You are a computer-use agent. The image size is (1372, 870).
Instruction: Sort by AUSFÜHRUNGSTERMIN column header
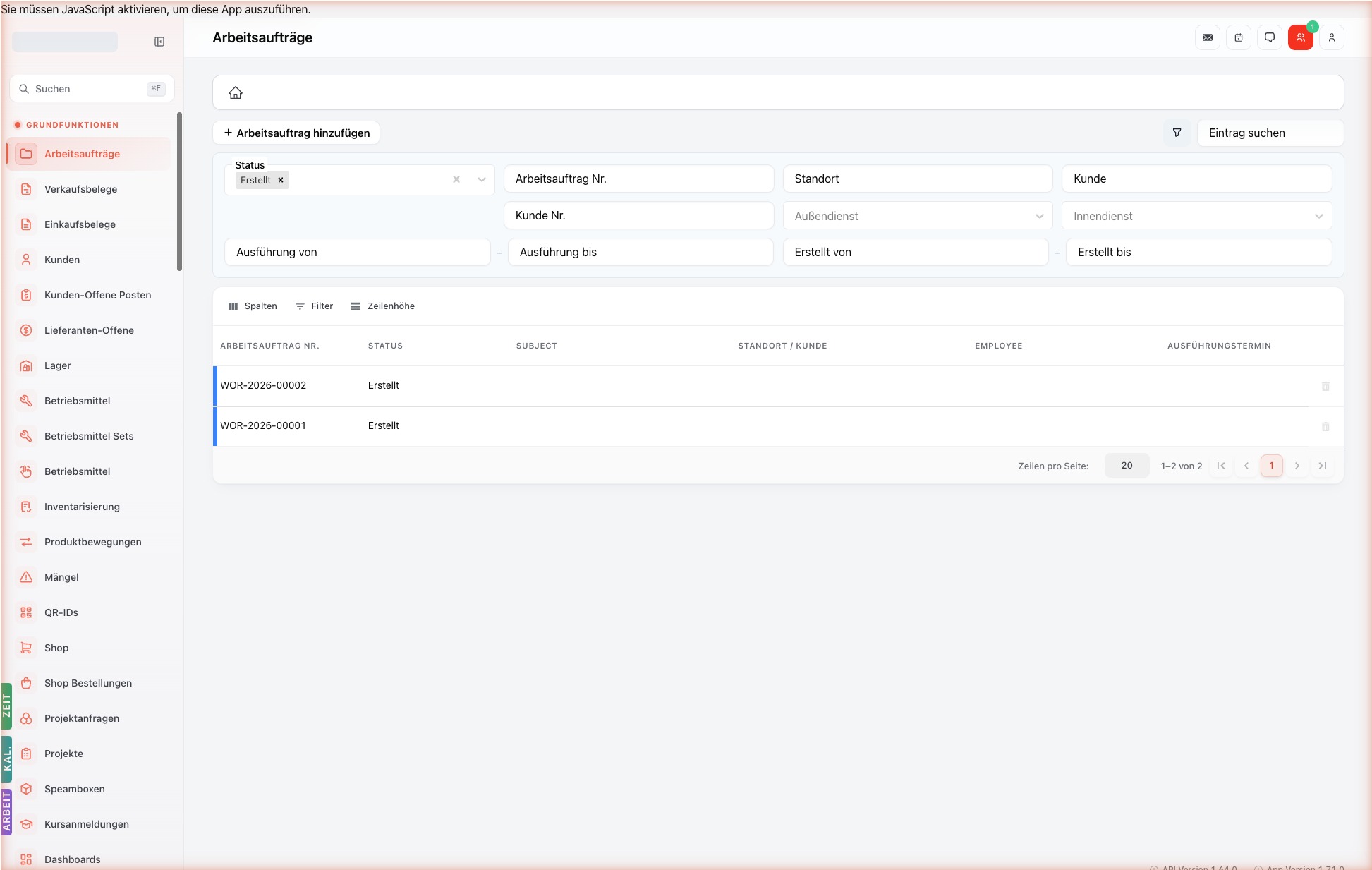1219,346
